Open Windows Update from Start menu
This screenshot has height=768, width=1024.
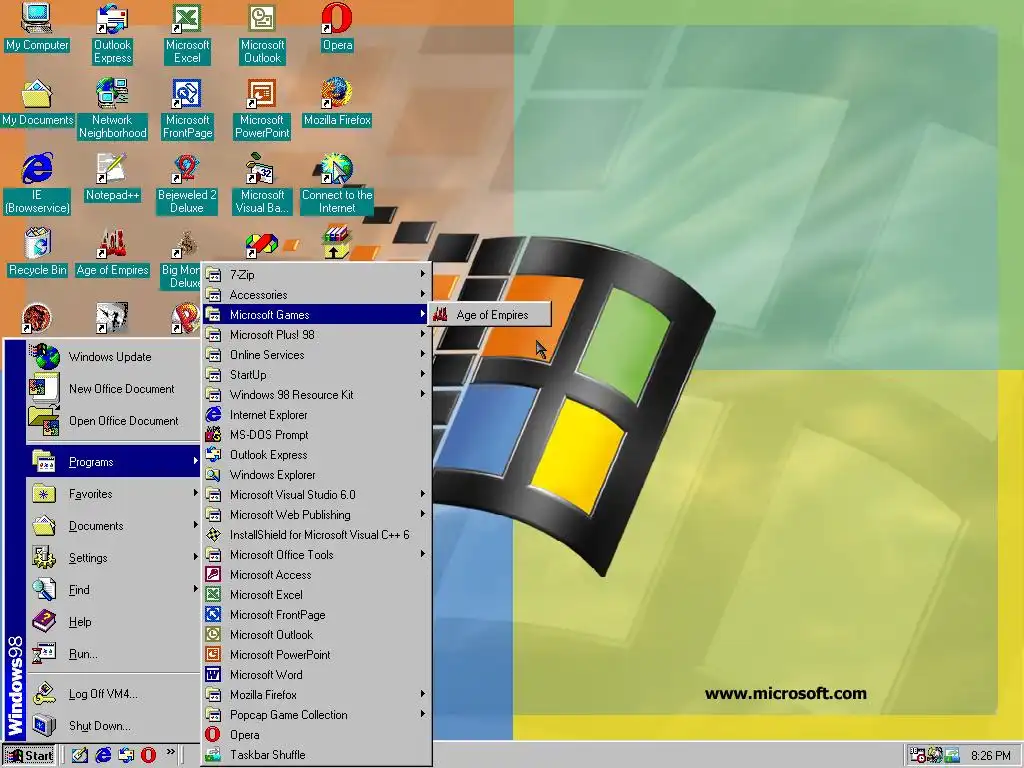[114, 357]
